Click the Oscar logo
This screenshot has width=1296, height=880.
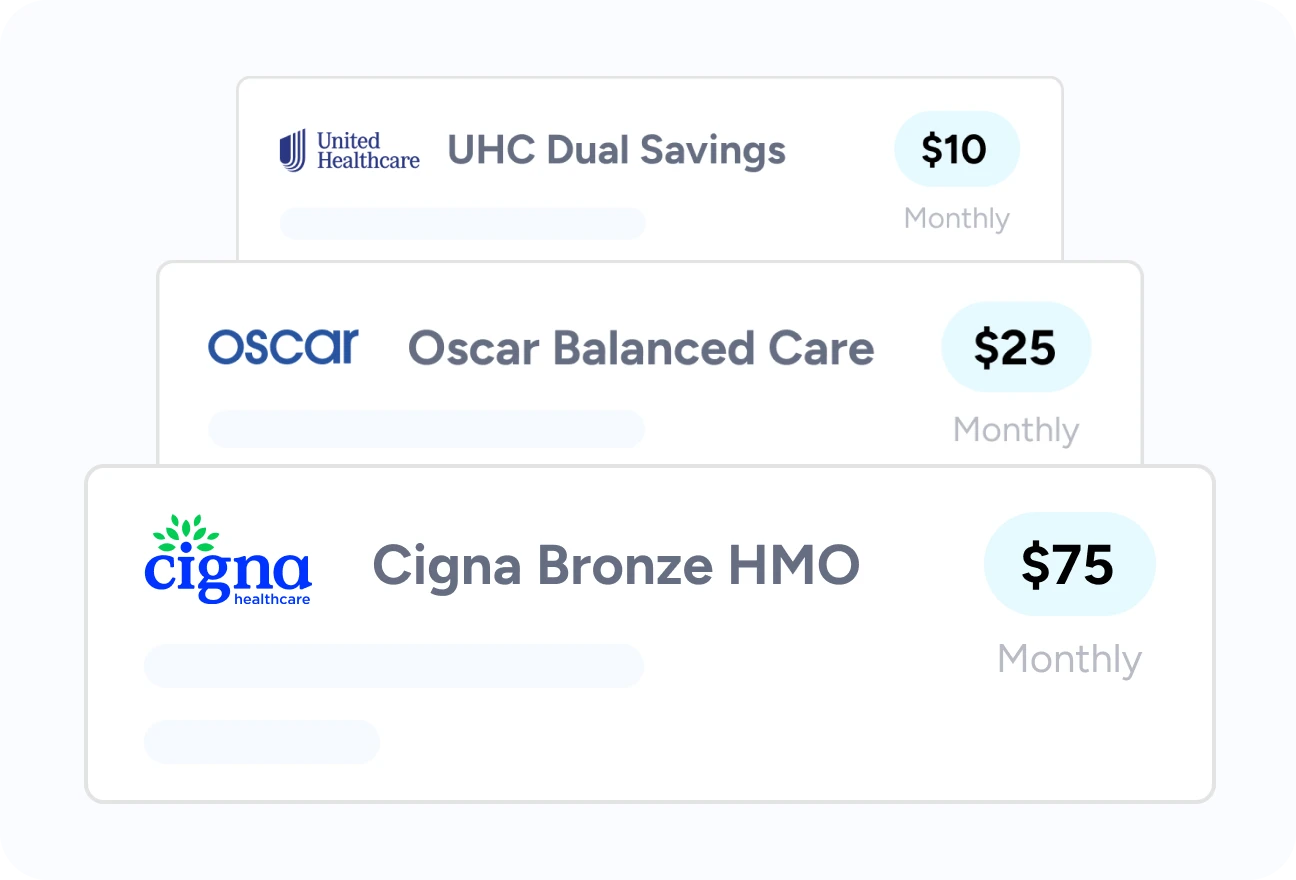[283, 346]
